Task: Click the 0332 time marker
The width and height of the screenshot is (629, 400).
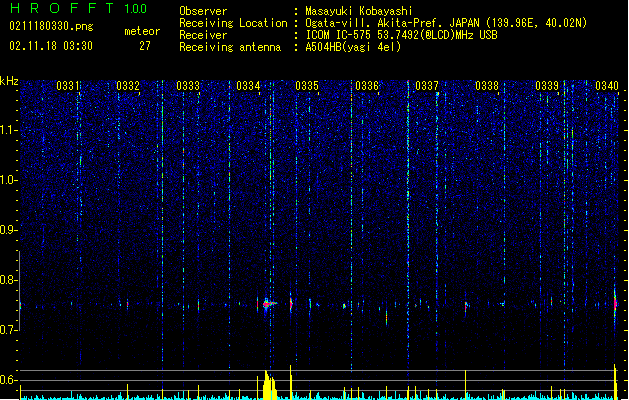Action: click(128, 86)
